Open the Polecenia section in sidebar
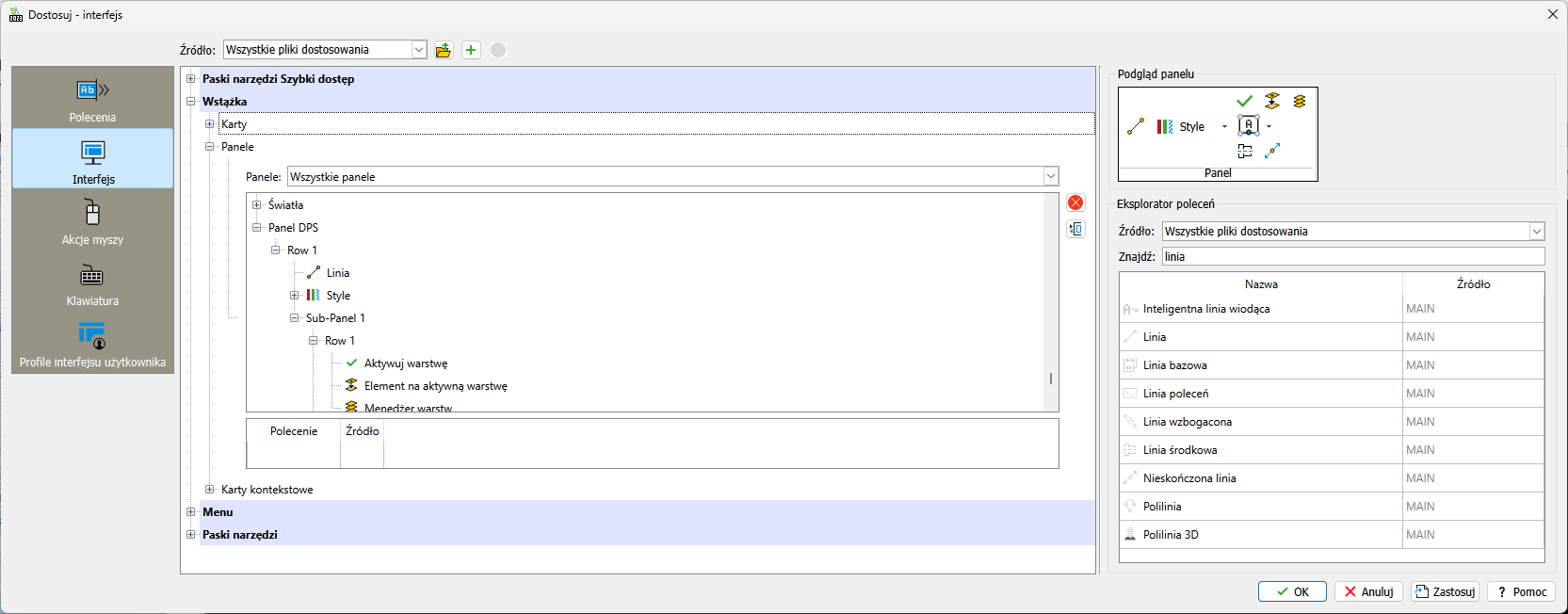The height and width of the screenshot is (614, 1568). pyautogui.click(x=92, y=100)
